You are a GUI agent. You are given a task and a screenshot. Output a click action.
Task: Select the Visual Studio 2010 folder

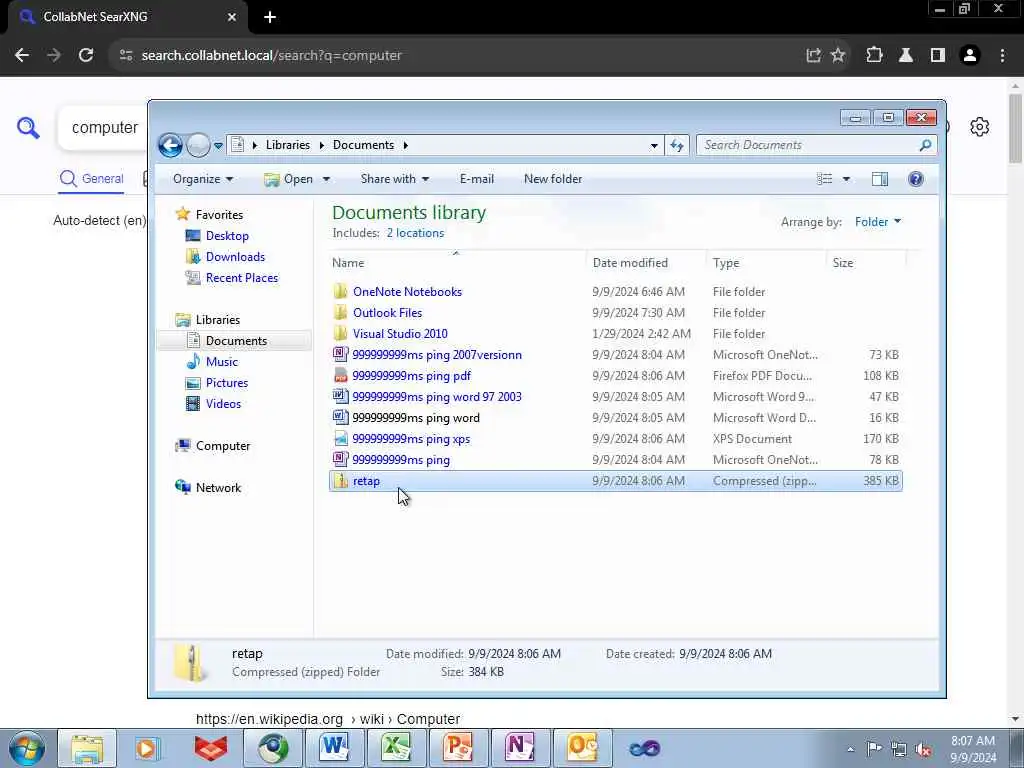coord(400,334)
